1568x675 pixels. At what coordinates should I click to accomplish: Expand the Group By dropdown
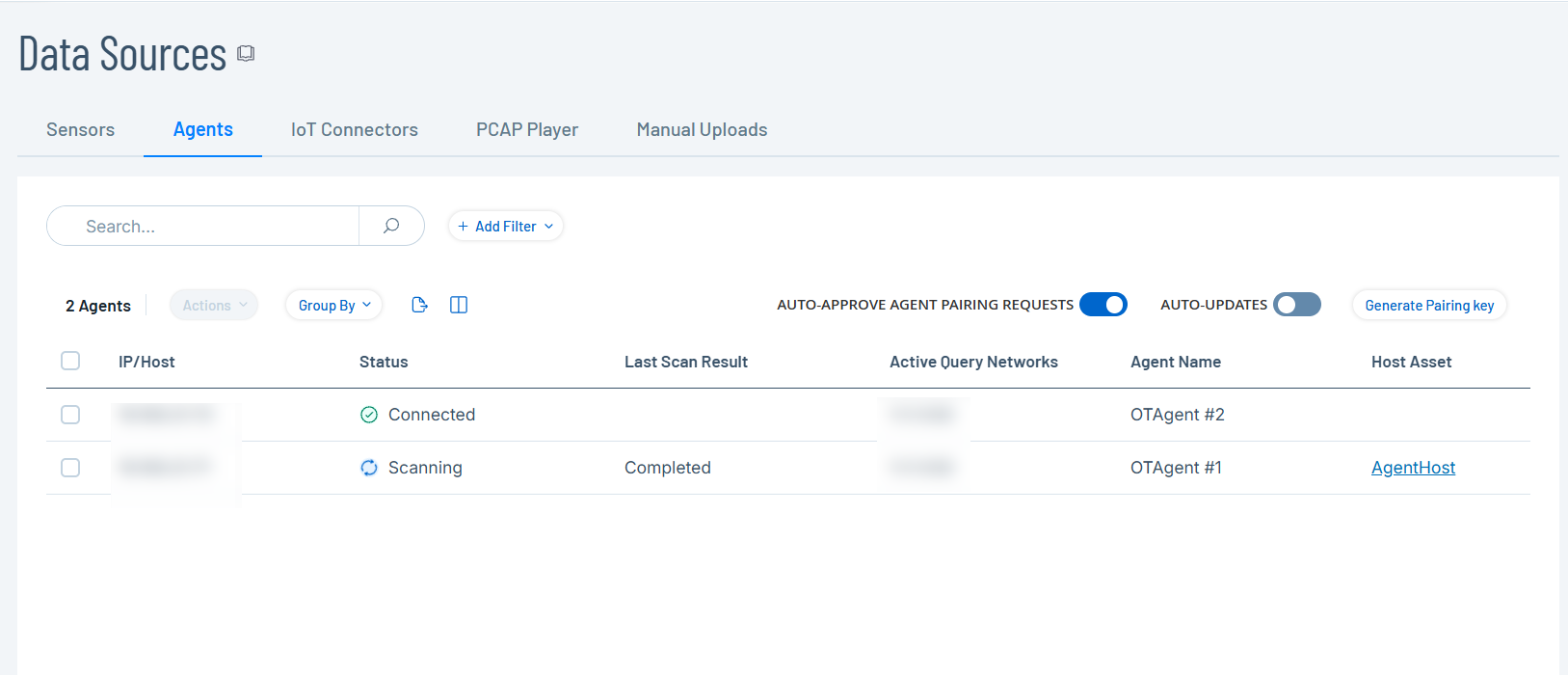pos(333,306)
